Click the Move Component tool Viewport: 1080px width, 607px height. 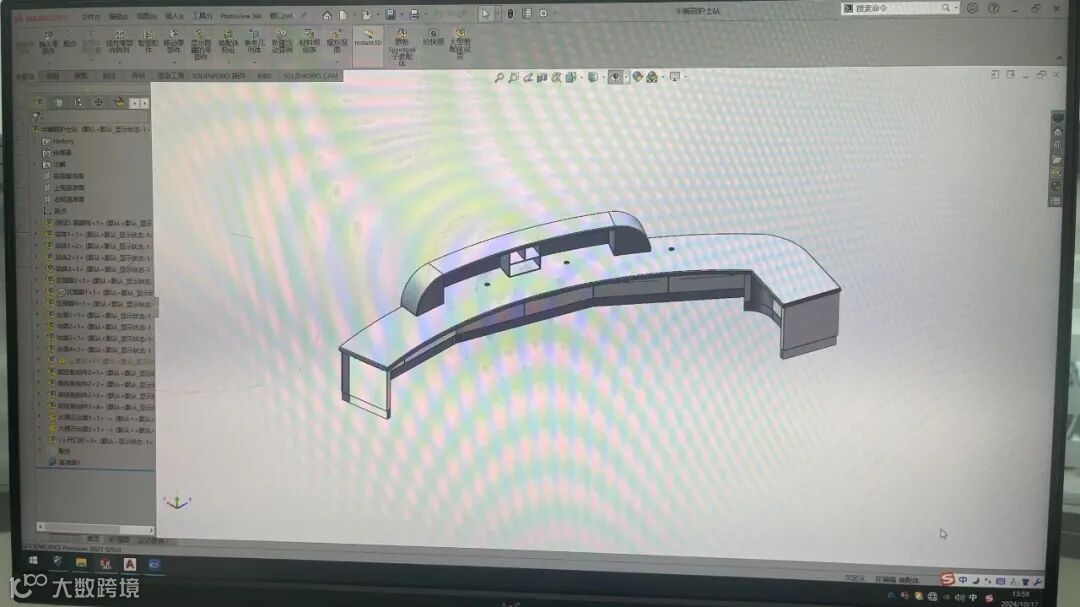coord(174,41)
